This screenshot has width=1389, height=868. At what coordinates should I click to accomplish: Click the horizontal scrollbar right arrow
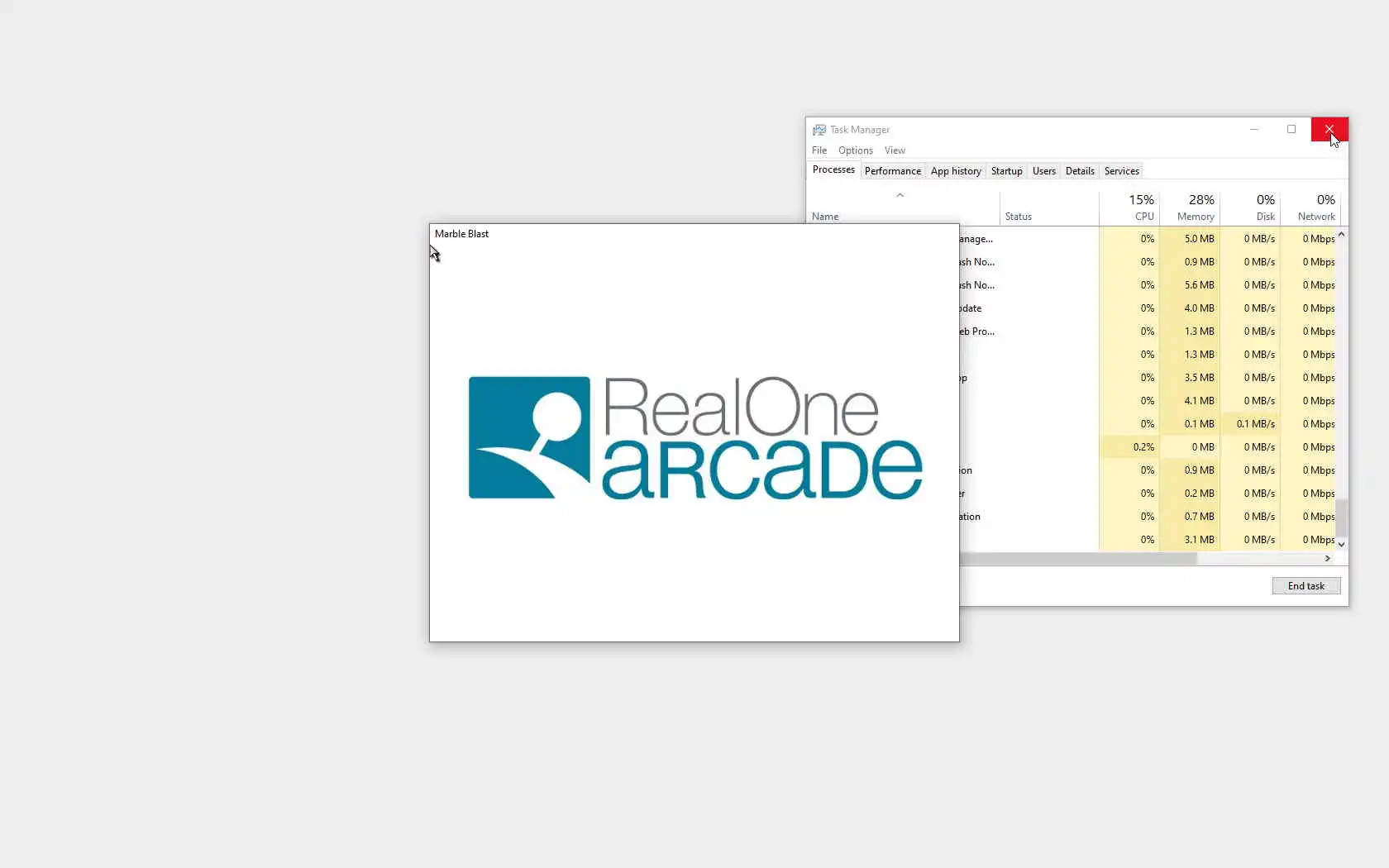click(1327, 559)
